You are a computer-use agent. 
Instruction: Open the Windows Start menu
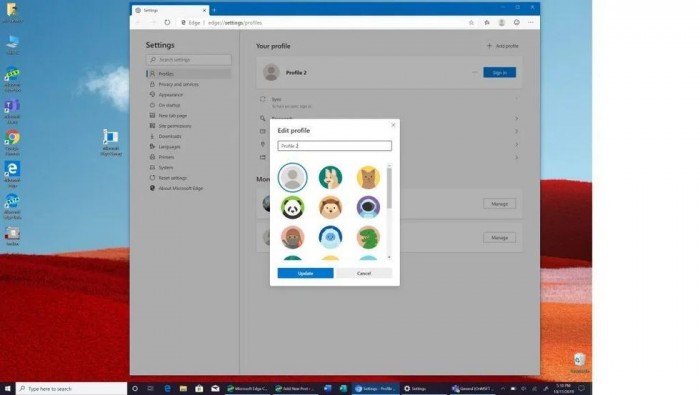(x=7, y=389)
